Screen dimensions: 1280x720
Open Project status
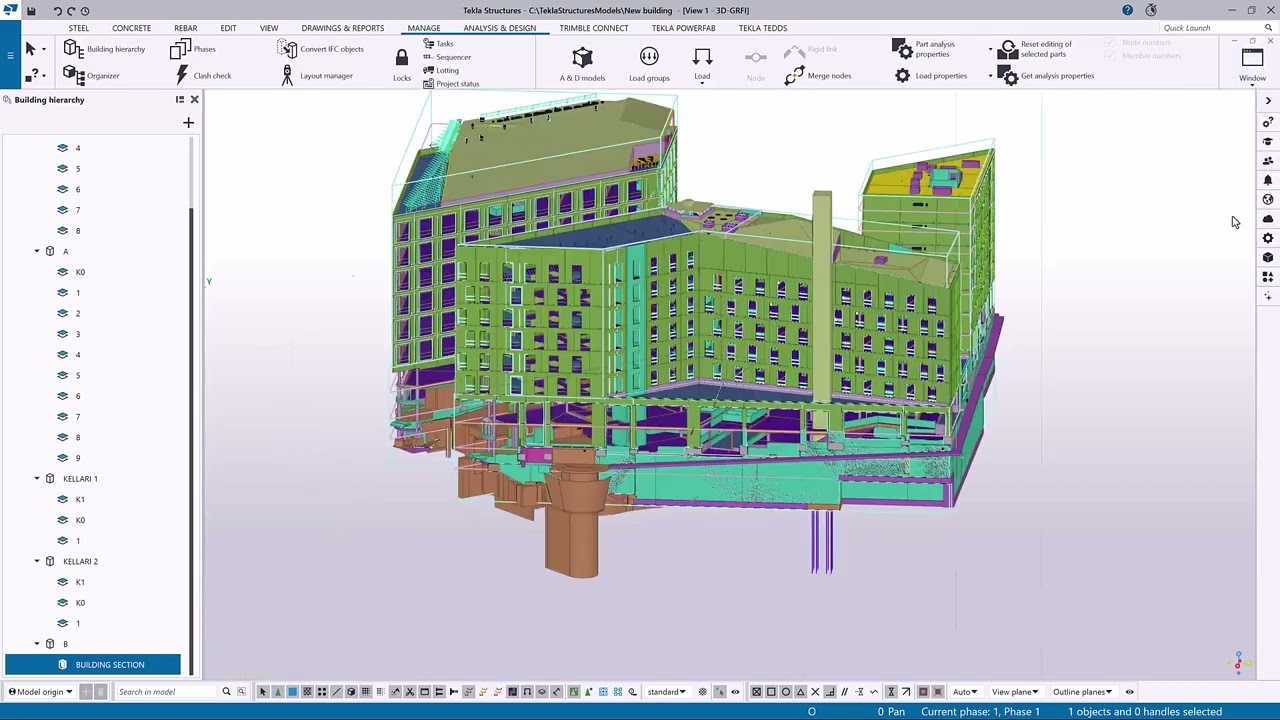(451, 84)
